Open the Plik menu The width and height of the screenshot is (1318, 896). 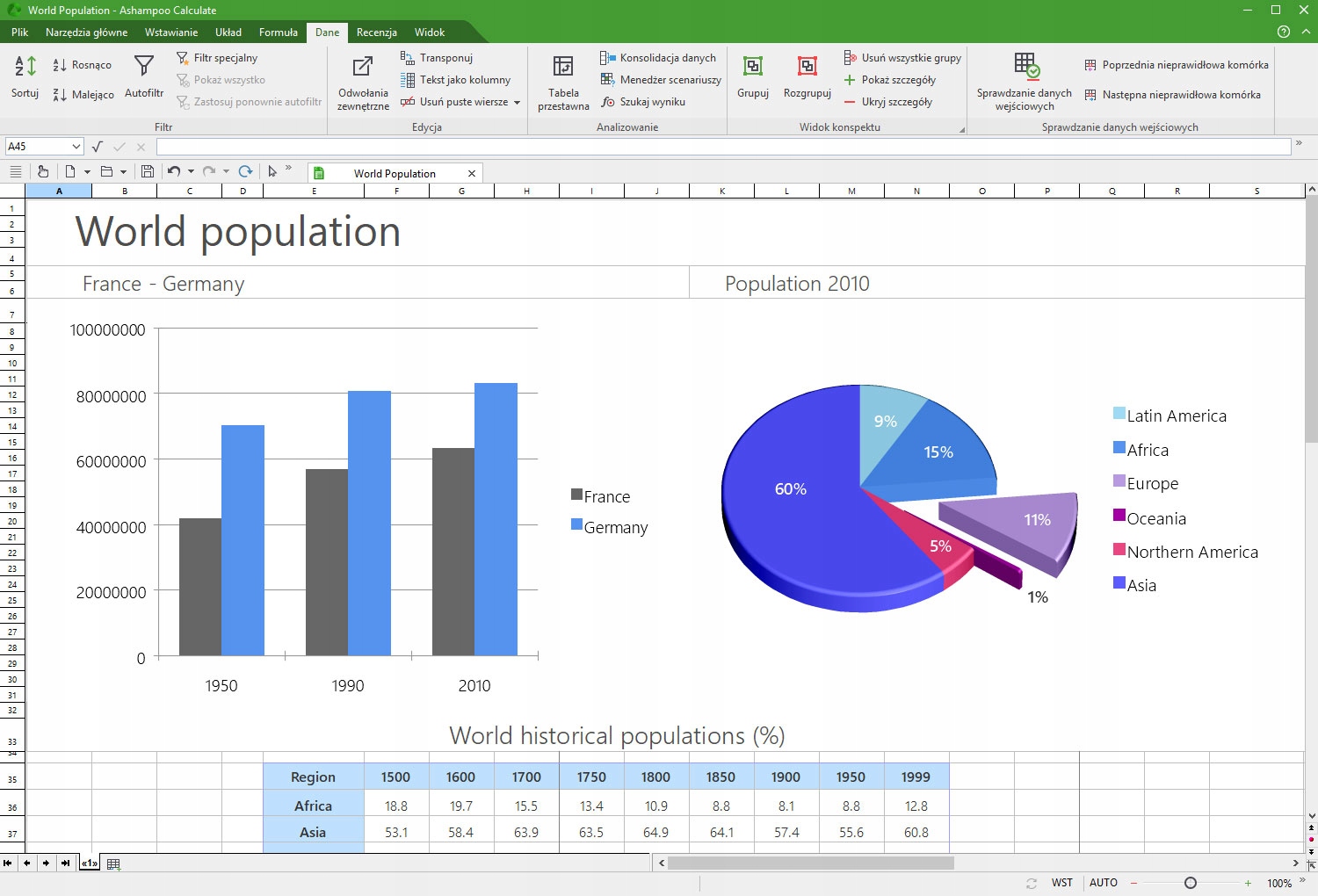tap(19, 33)
